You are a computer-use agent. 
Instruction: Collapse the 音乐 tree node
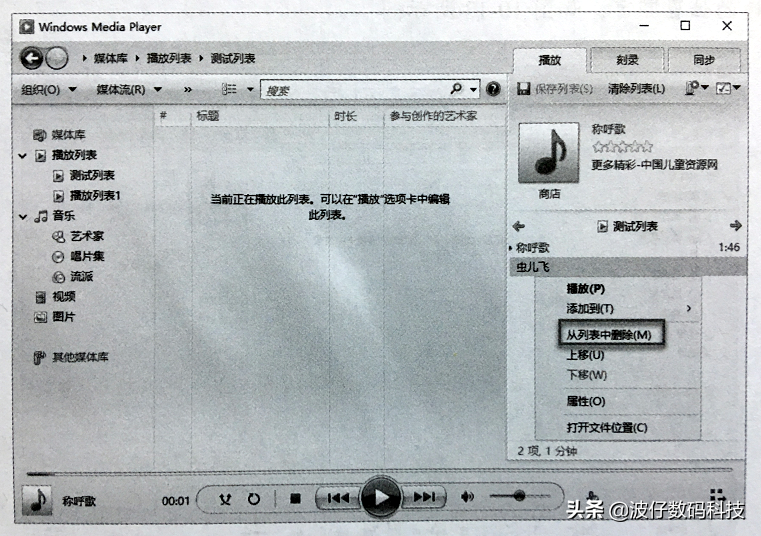22,217
